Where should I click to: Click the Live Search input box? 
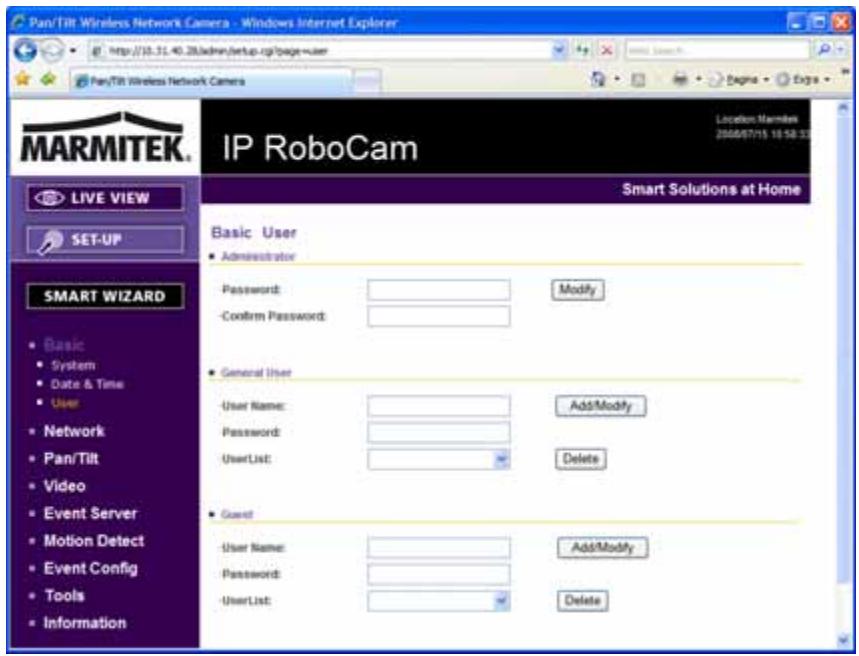(x=717, y=51)
